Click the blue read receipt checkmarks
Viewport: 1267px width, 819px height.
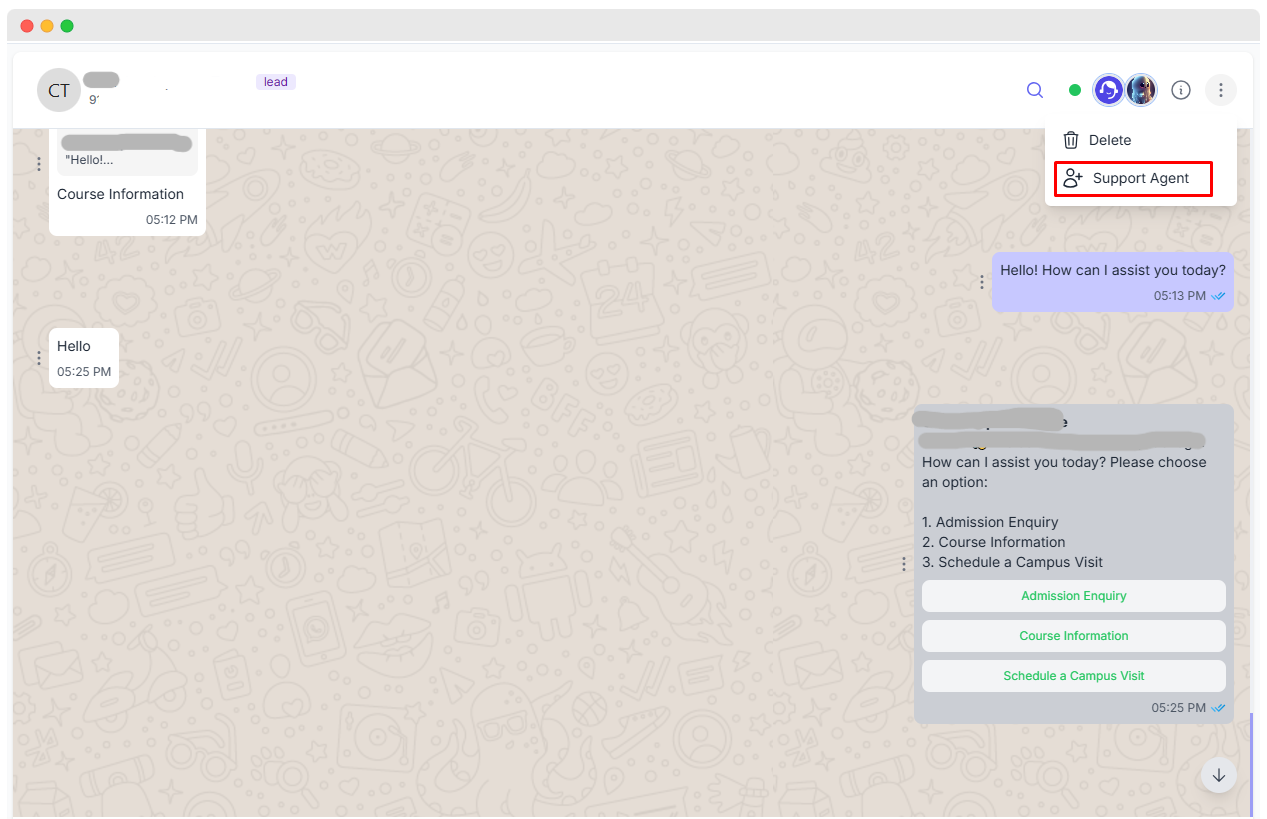(1218, 296)
